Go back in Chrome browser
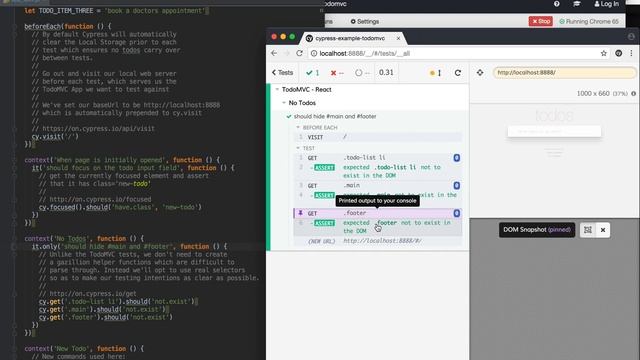This screenshot has height=360, width=640. (274, 53)
